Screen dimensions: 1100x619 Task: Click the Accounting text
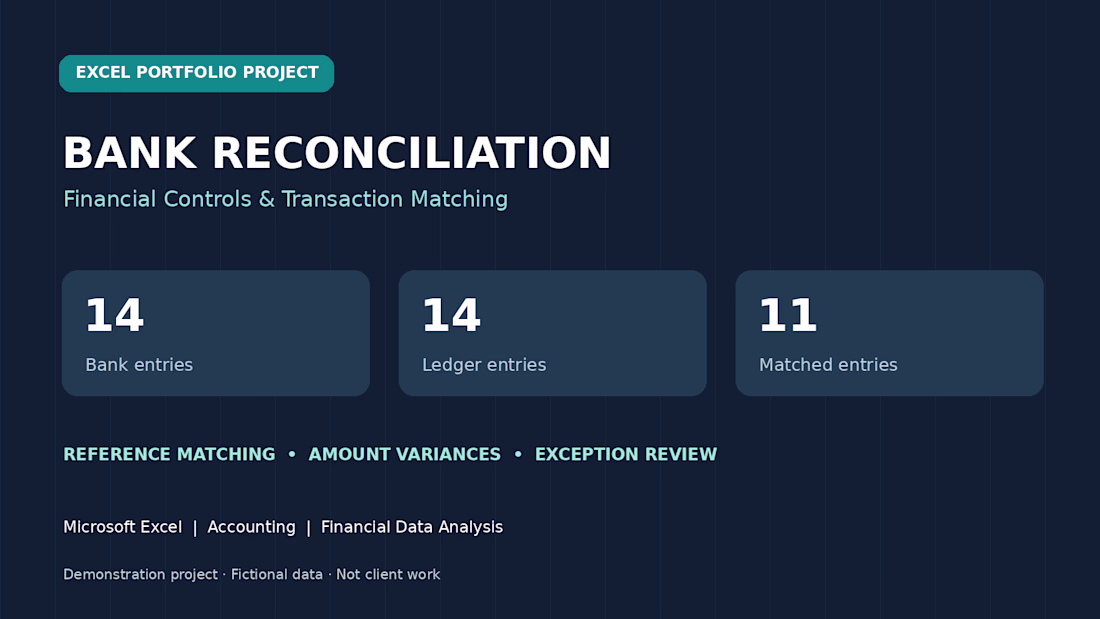(251, 527)
